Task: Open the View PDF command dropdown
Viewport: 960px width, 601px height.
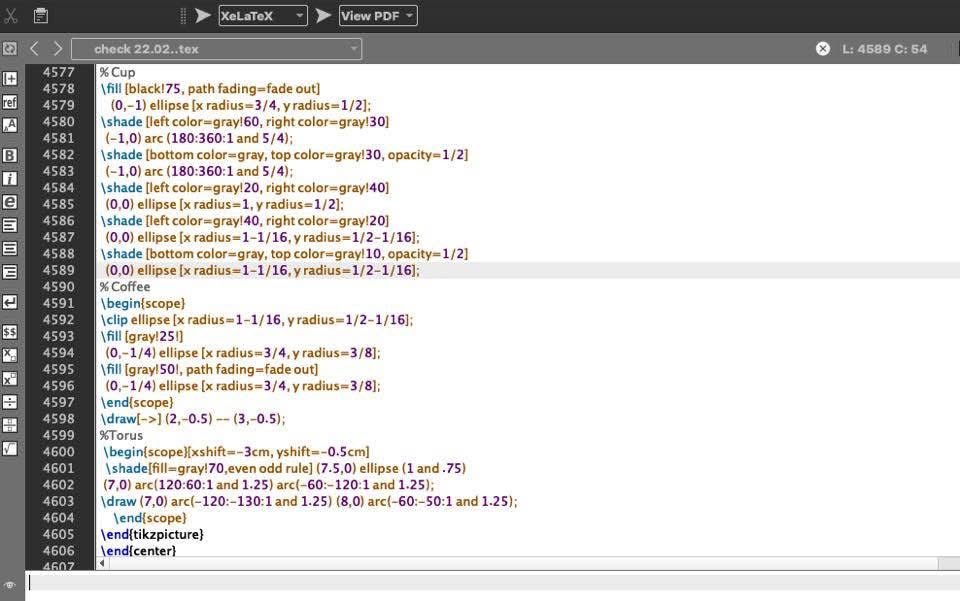Action: coord(378,15)
